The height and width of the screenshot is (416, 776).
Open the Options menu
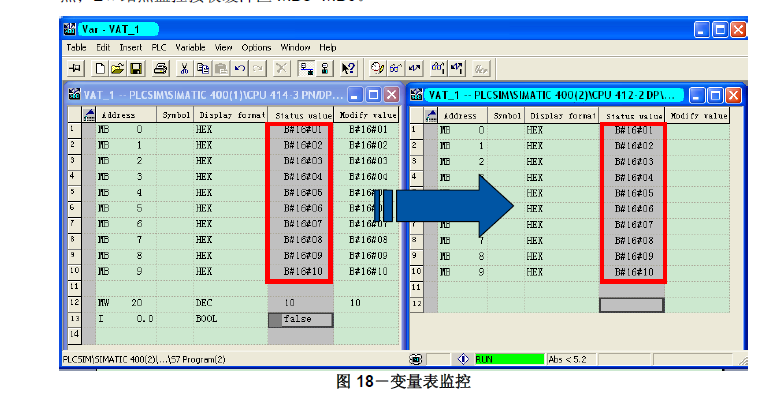coord(256,47)
